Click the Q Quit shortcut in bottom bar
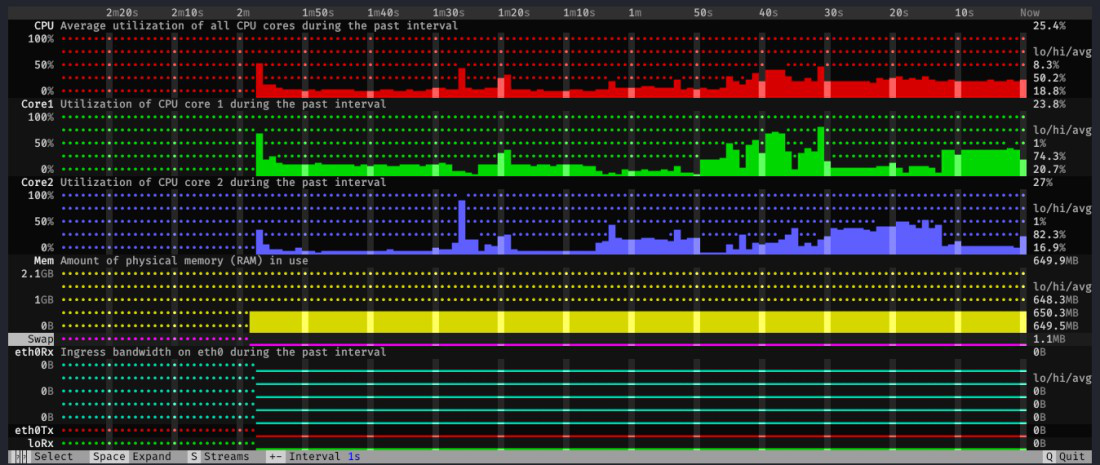 [1065, 457]
